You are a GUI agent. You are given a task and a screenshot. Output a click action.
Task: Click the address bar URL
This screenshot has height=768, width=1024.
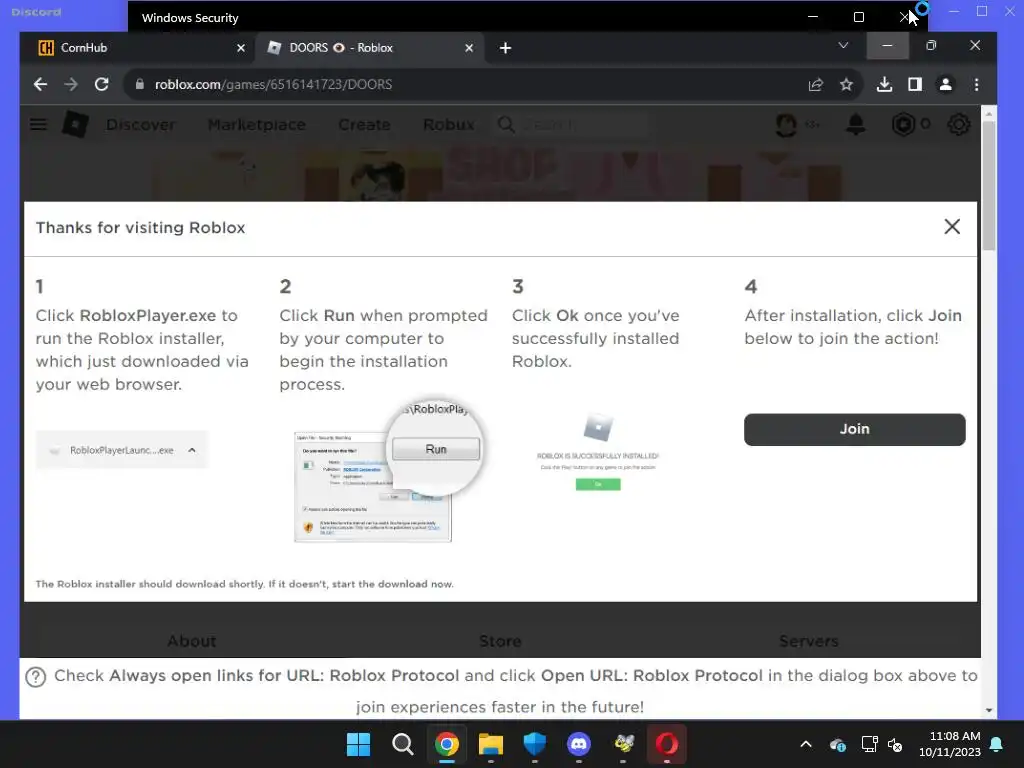(273, 84)
